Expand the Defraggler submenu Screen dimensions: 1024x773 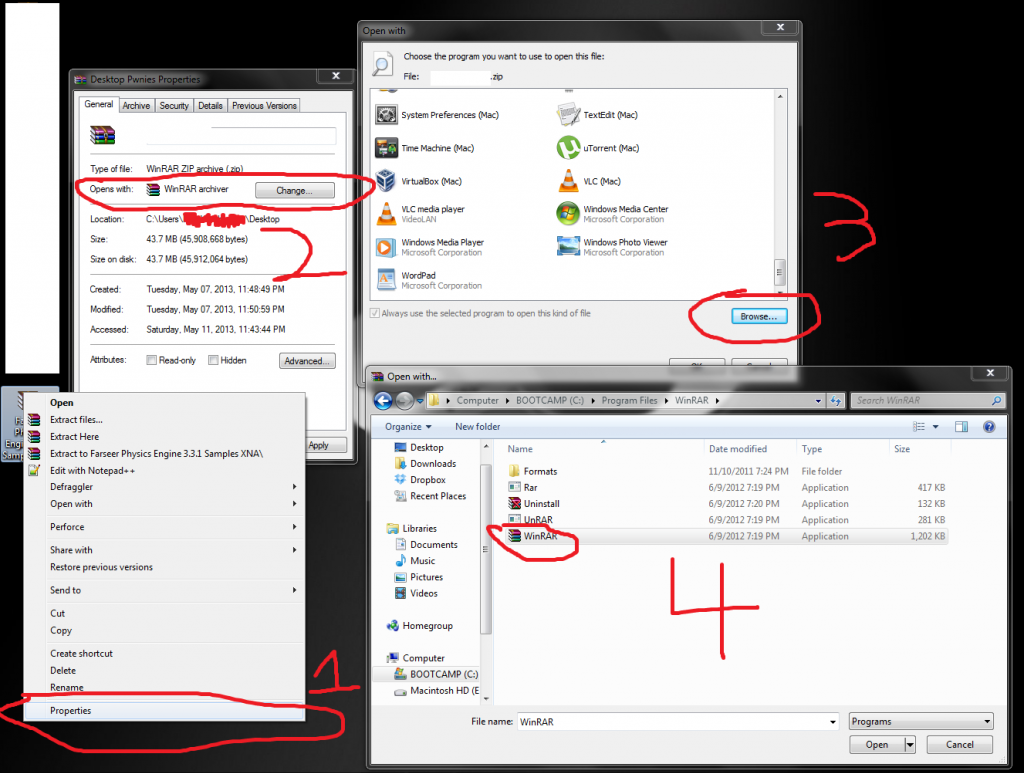[x=295, y=487]
